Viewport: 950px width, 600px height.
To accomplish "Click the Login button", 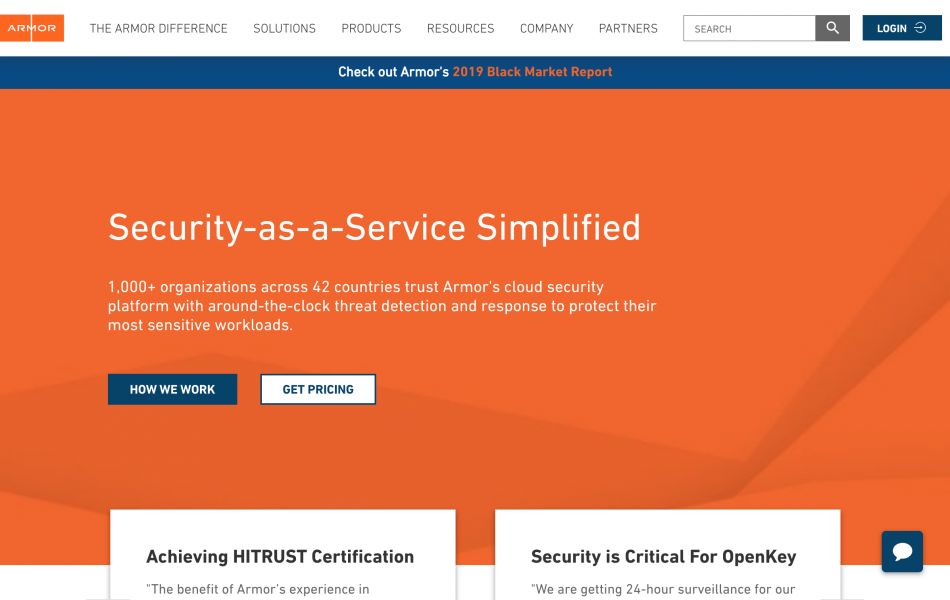I will coord(902,28).
